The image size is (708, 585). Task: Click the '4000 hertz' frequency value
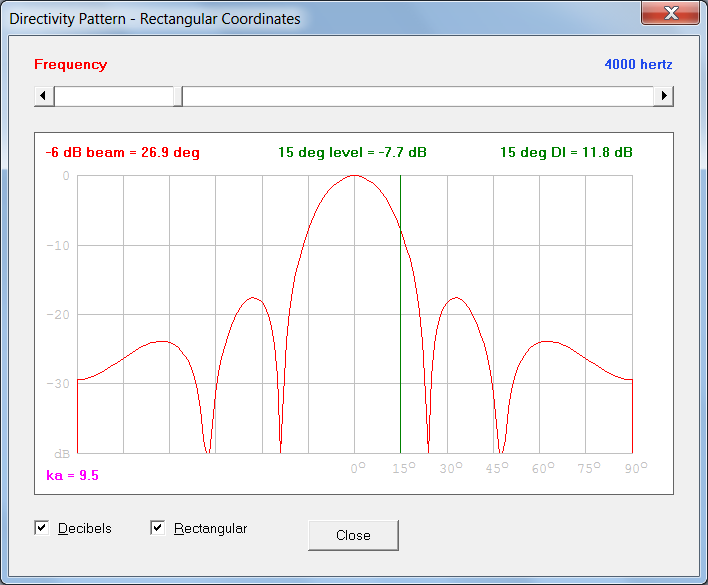638,64
